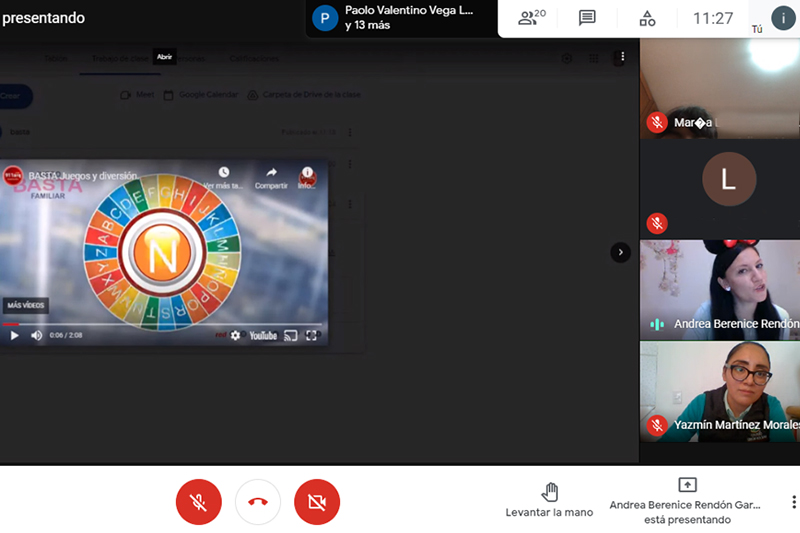Open YouTube video settings gear

click(x=235, y=335)
